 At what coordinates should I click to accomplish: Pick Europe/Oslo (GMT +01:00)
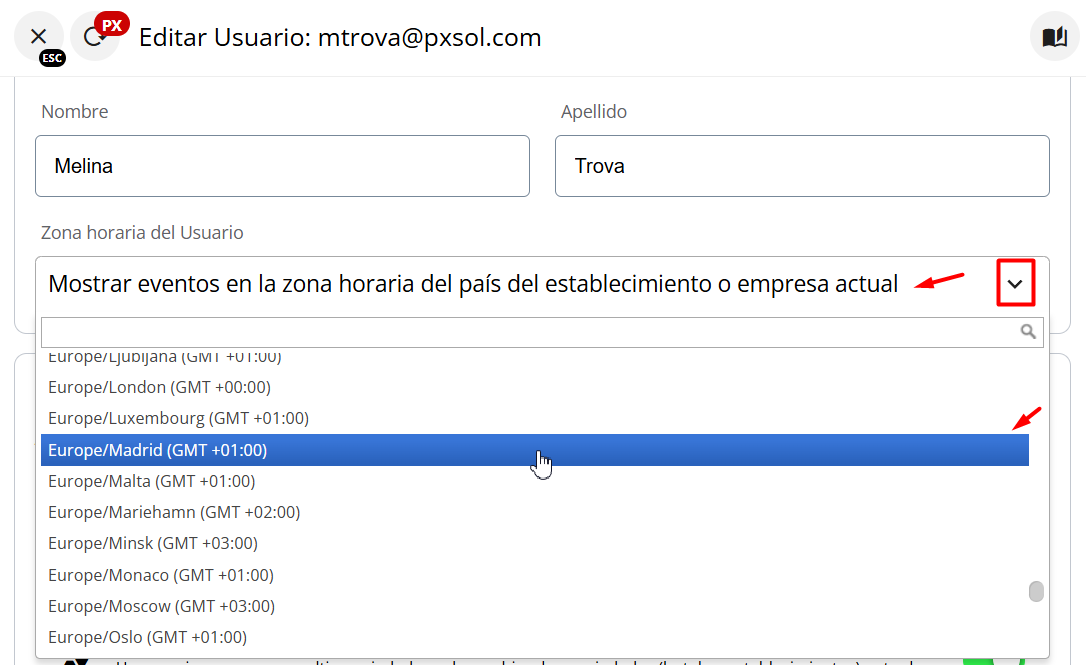point(148,637)
